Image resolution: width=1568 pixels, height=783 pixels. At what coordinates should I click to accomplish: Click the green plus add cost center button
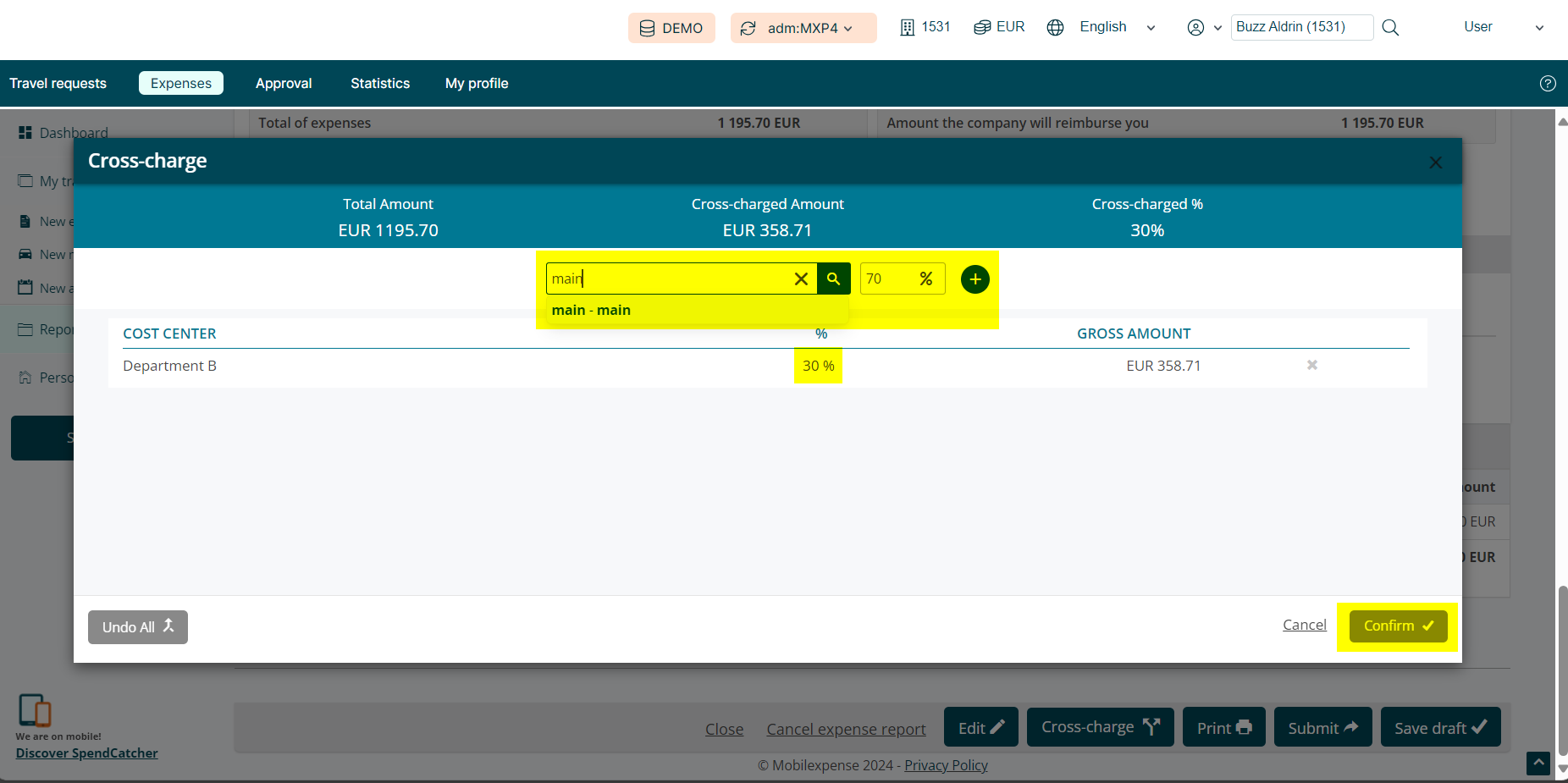tap(974, 279)
